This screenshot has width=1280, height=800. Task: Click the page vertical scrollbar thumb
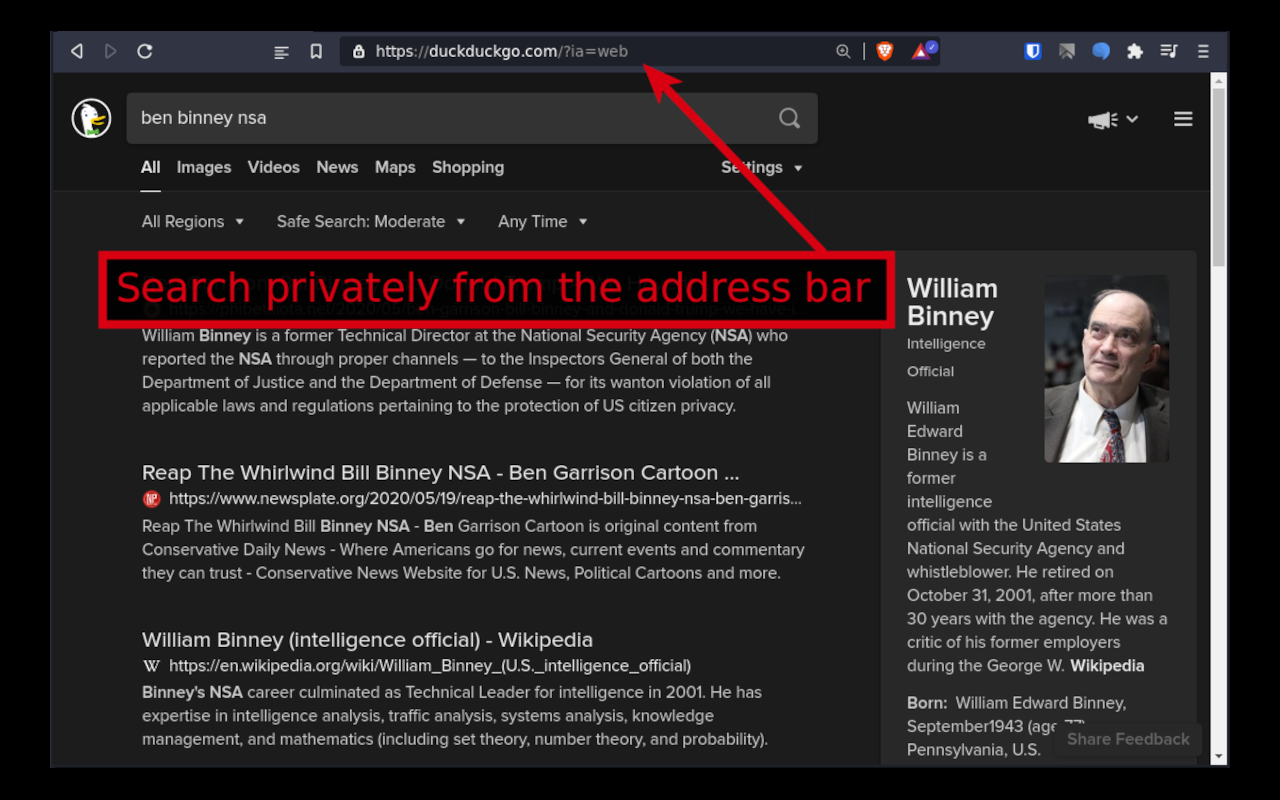click(1219, 177)
